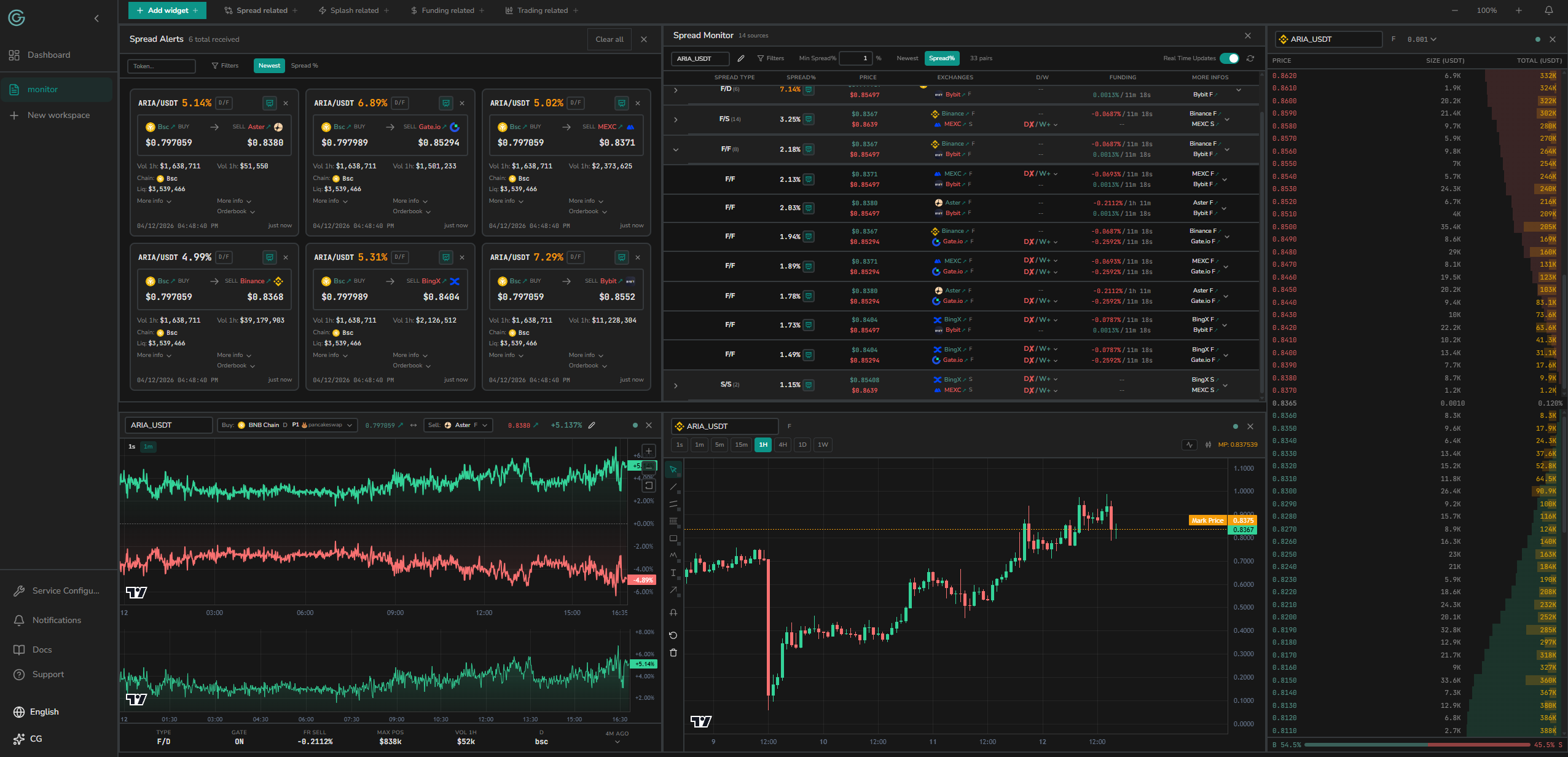The height and width of the screenshot is (757, 1568).
Task: Open the orderbook tick size 0.001 dropdown
Action: pos(1422,39)
